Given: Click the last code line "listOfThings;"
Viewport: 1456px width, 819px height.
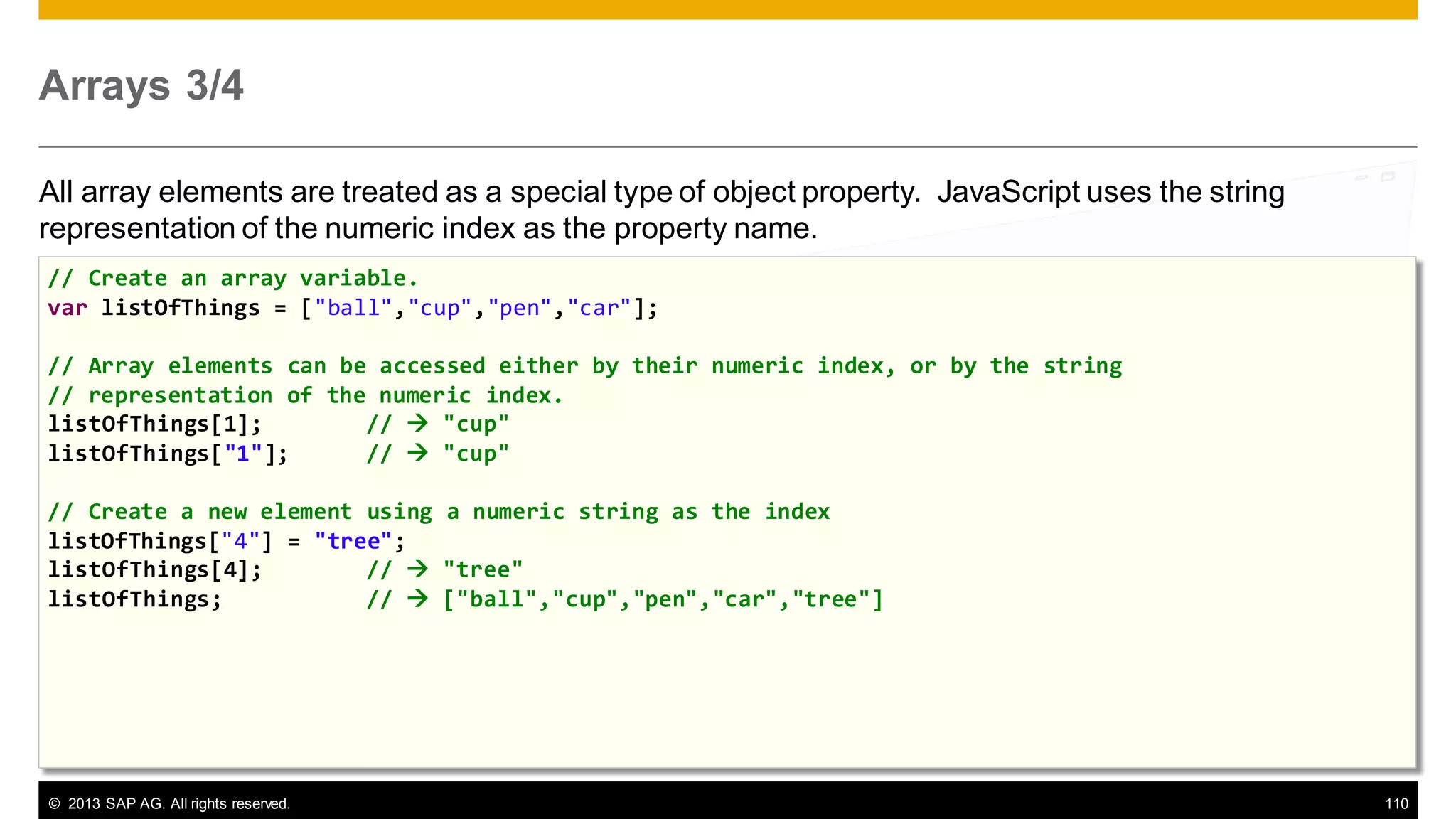Looking at the screenshot, I should click(135, 599).
